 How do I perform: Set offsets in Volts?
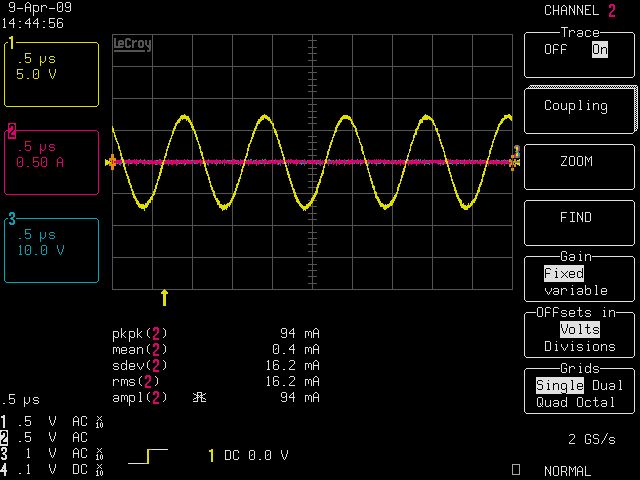(580, 329)
